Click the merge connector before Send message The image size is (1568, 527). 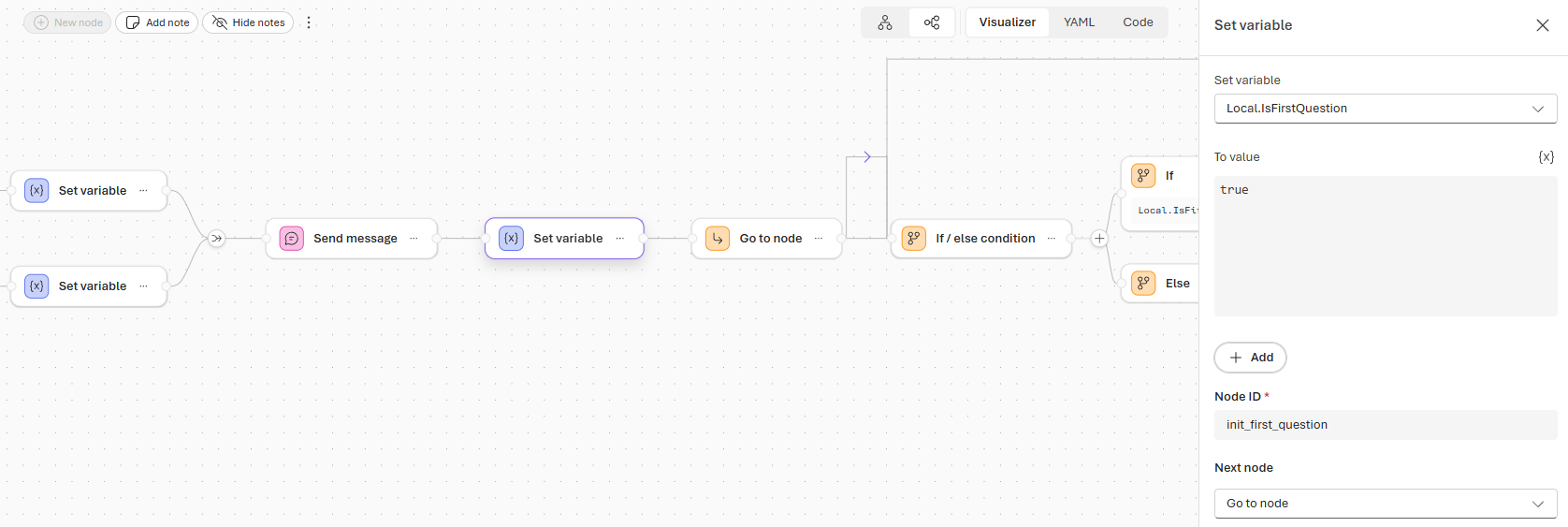click(x=216, y=239)
